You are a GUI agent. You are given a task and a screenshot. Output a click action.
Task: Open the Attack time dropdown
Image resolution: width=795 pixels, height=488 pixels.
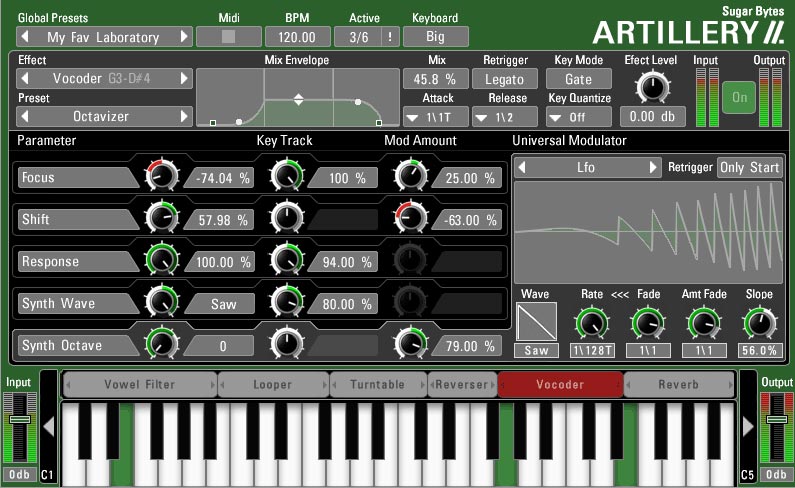tap(436, 116)
